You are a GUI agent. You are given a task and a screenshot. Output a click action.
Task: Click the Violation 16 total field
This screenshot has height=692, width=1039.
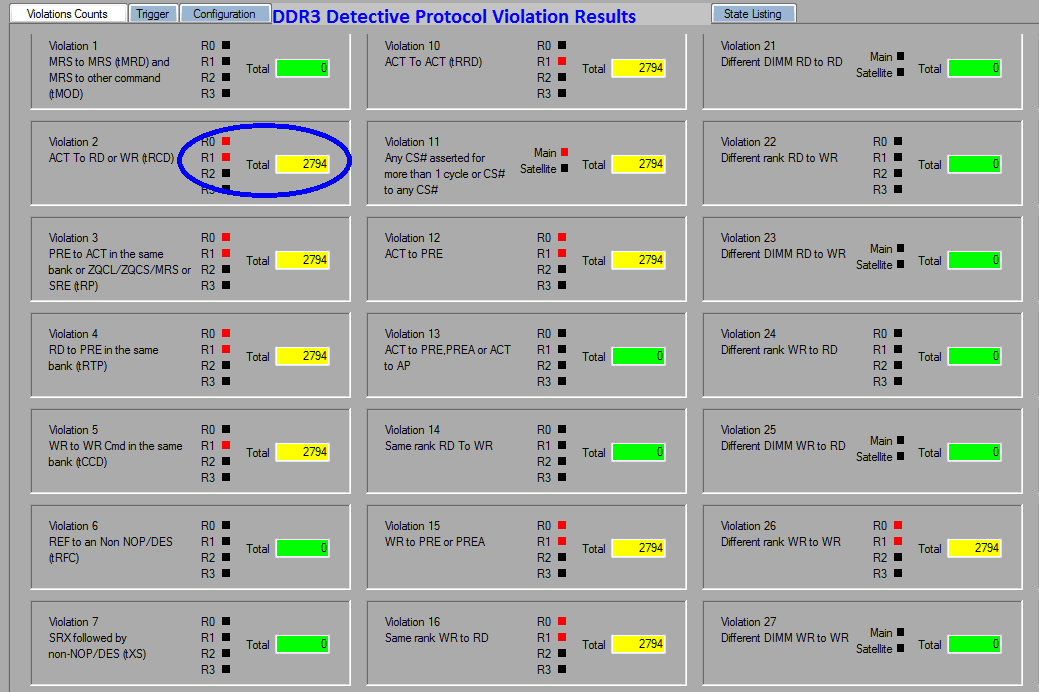(639, 645)
